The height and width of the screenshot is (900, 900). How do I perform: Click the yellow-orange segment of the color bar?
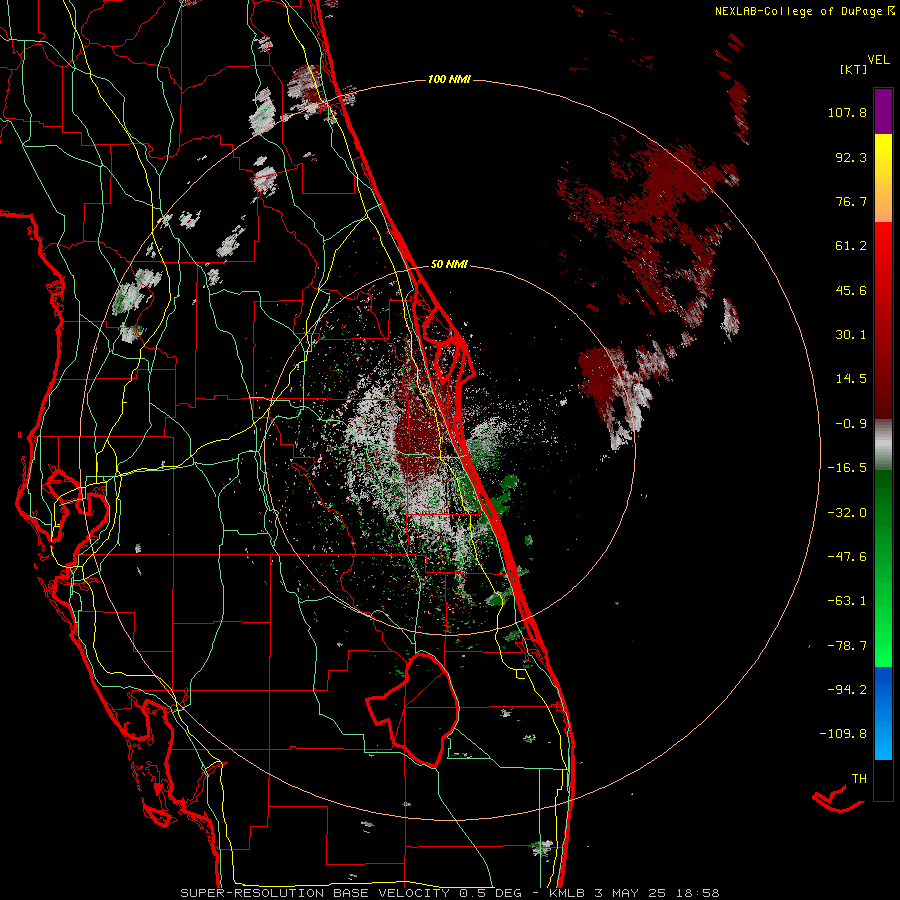(x=883, y=178)
